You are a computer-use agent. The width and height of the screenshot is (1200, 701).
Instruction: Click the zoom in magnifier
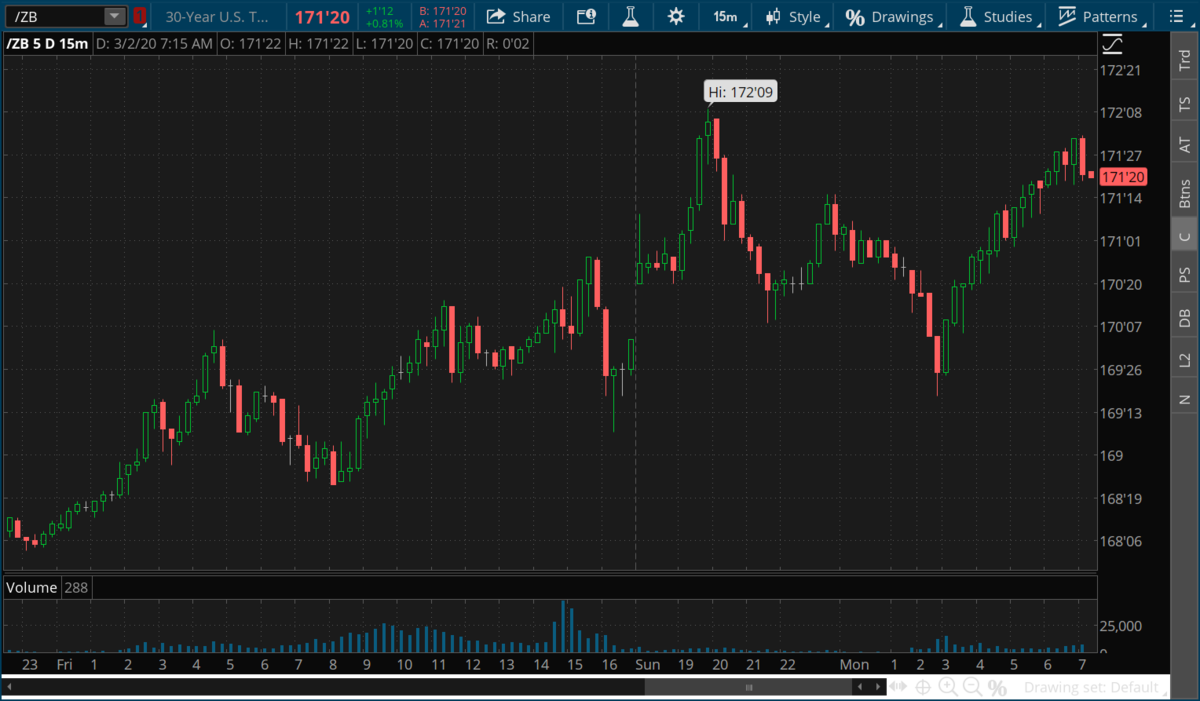pos(947,687)
